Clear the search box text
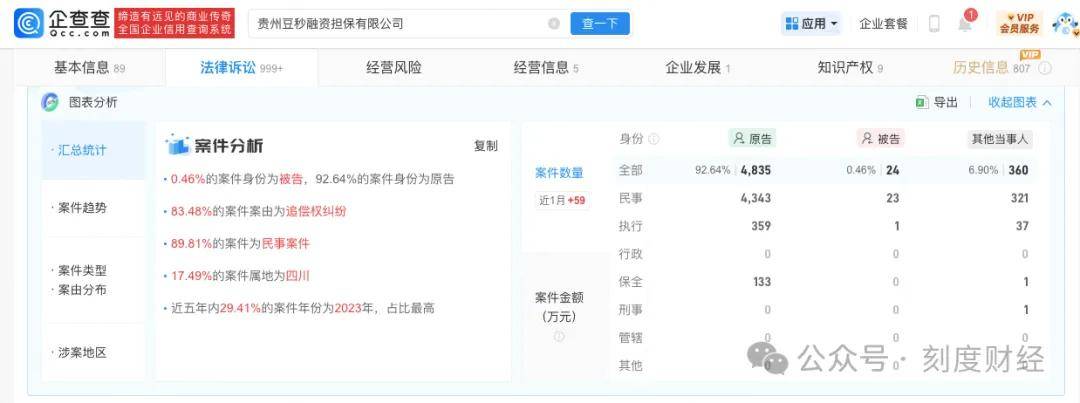The width and height of the screenshot is (1080, 403). tap(554, 23)
